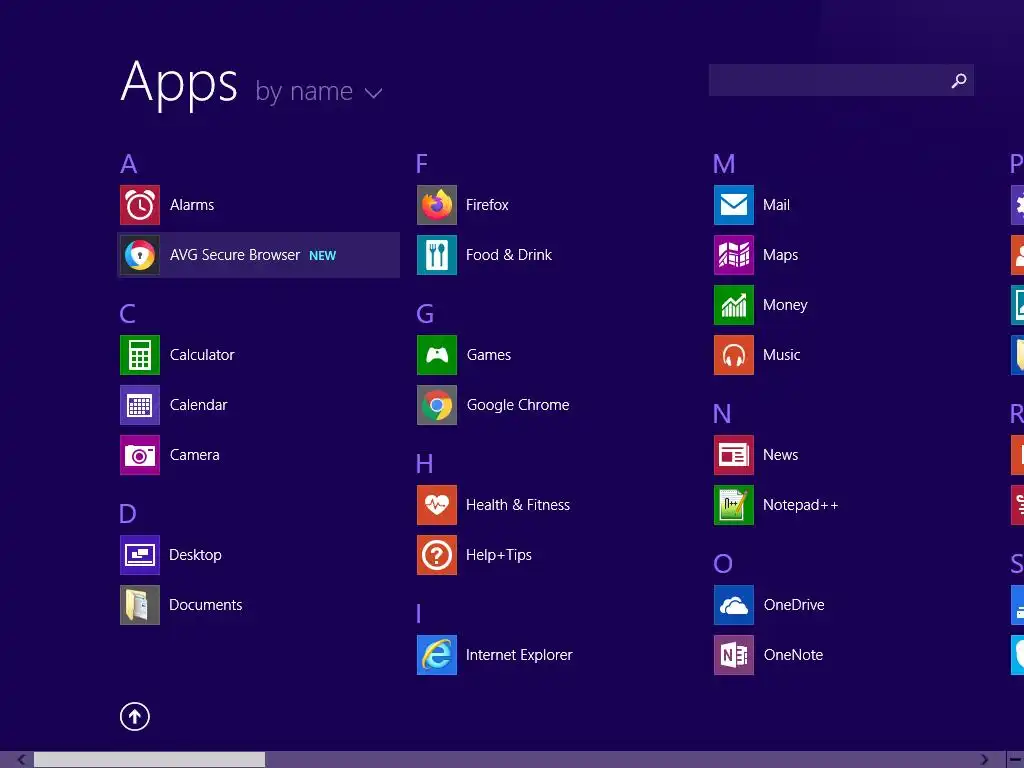Viewport: 1024px width, 768px height.
Task: Click the scrollbar right arrow
Action: [984, 760]
